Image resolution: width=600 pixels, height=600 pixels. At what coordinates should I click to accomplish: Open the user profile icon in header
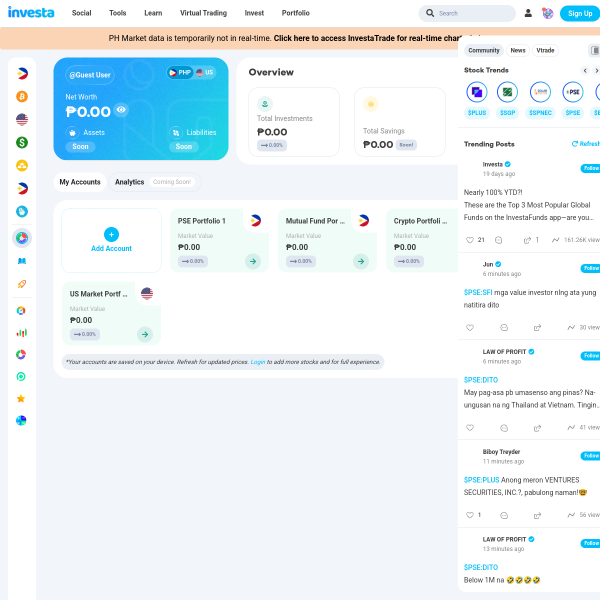point(528,13)
